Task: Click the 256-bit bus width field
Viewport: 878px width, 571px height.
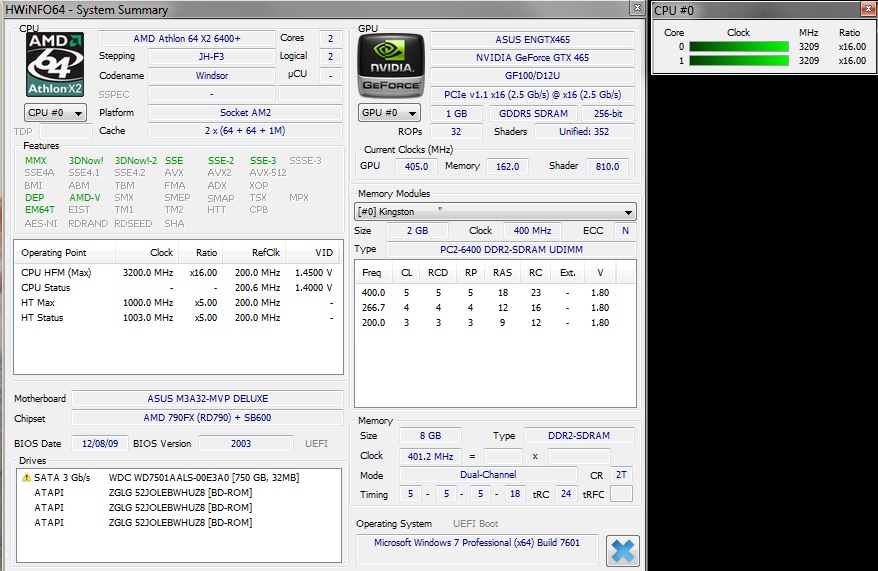Action: pos(608,114)
